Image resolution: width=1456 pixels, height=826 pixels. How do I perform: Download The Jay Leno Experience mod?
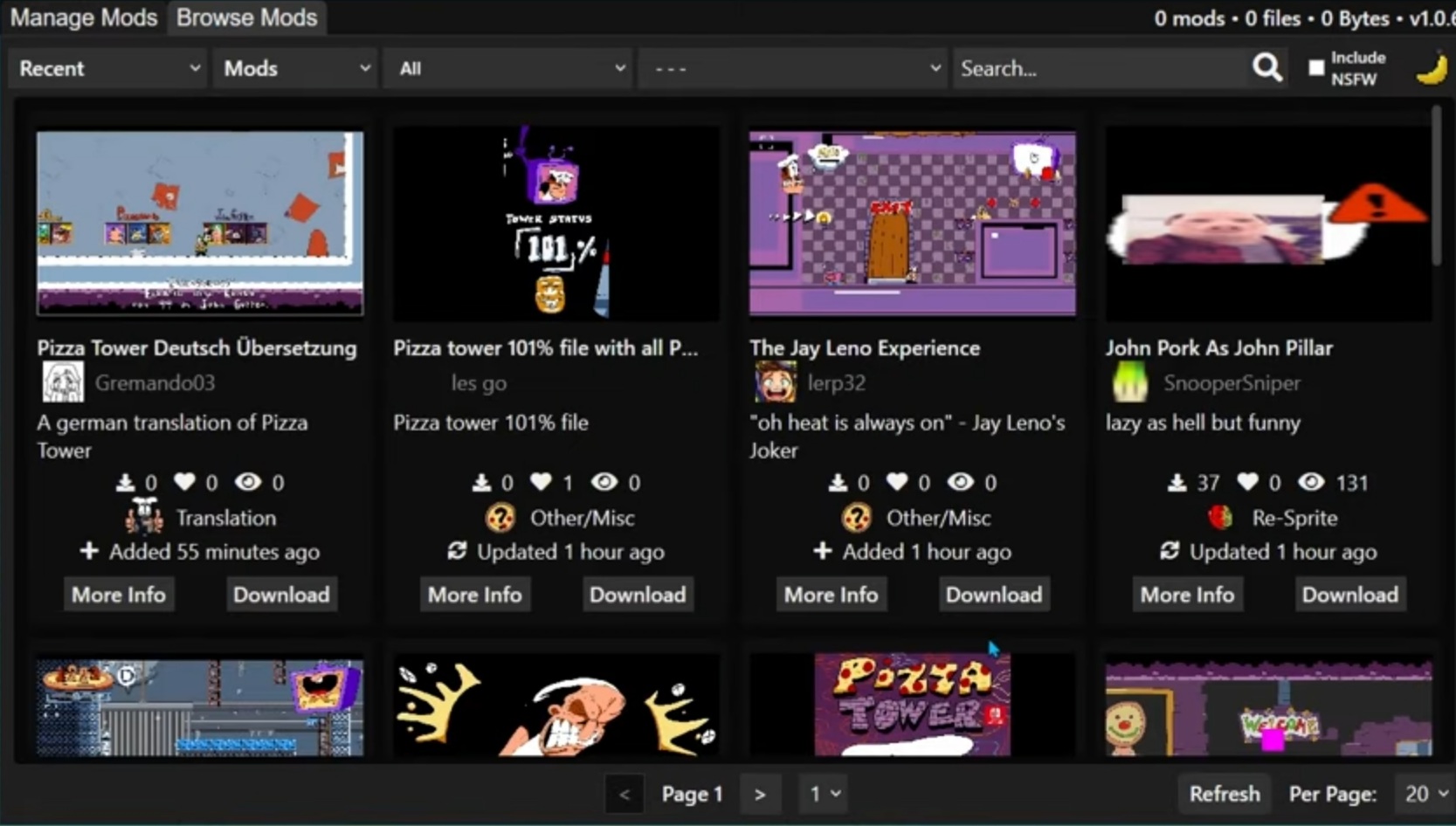(994, 595)
